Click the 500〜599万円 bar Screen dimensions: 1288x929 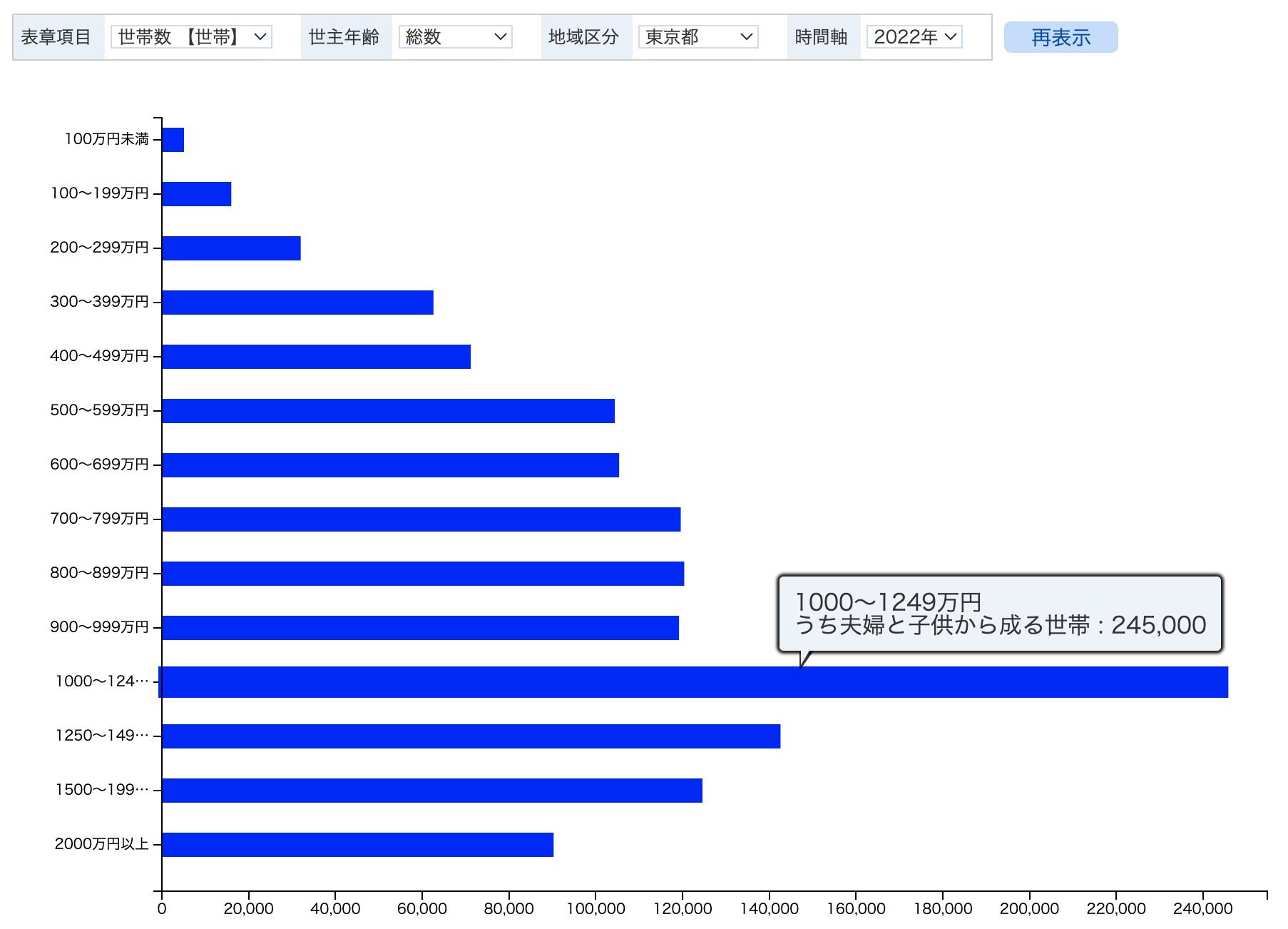[388, 411]
